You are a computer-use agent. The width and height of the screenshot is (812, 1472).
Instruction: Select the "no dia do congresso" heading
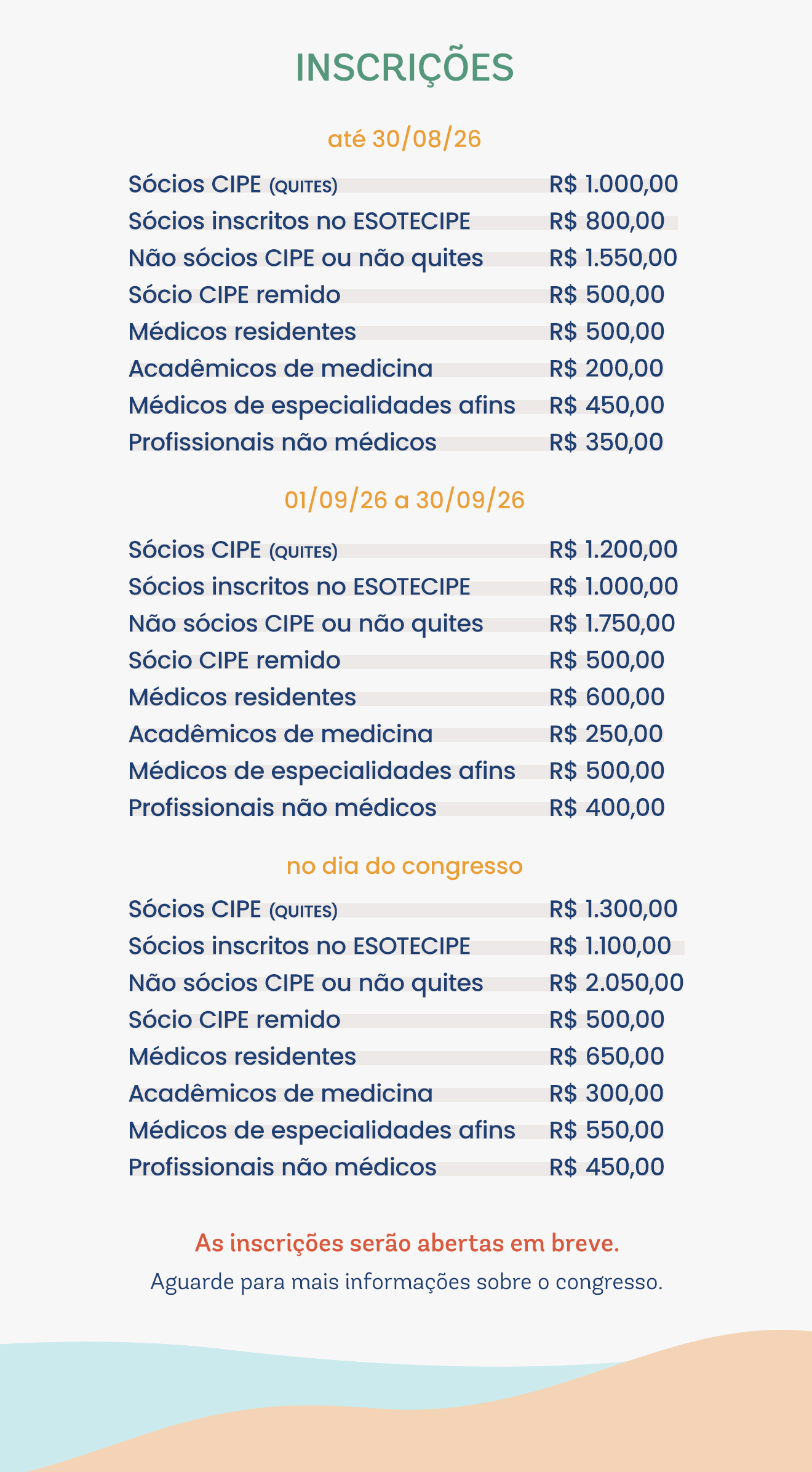click(404, 866)
